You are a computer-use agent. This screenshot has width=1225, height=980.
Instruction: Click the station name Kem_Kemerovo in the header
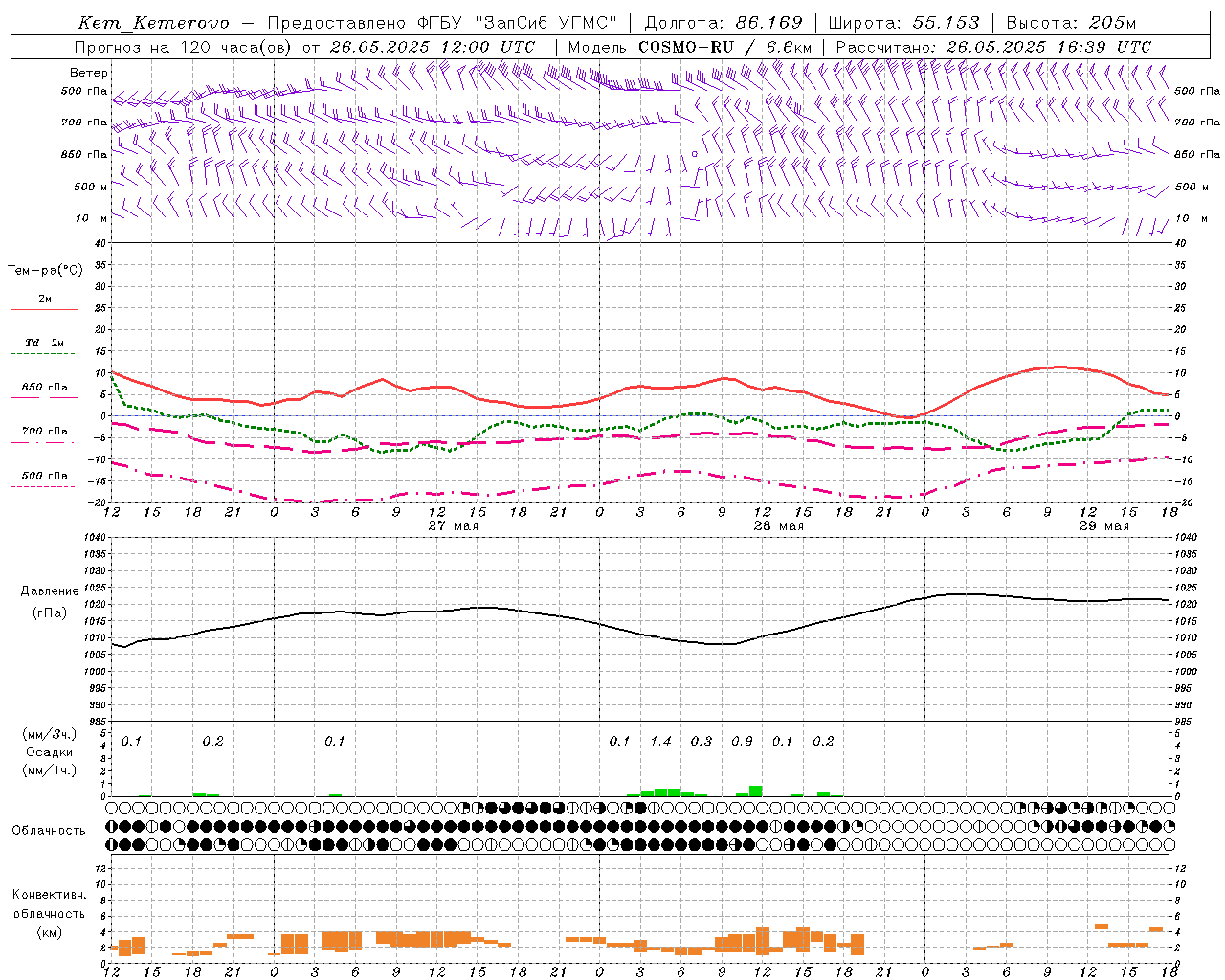point(153,23)
